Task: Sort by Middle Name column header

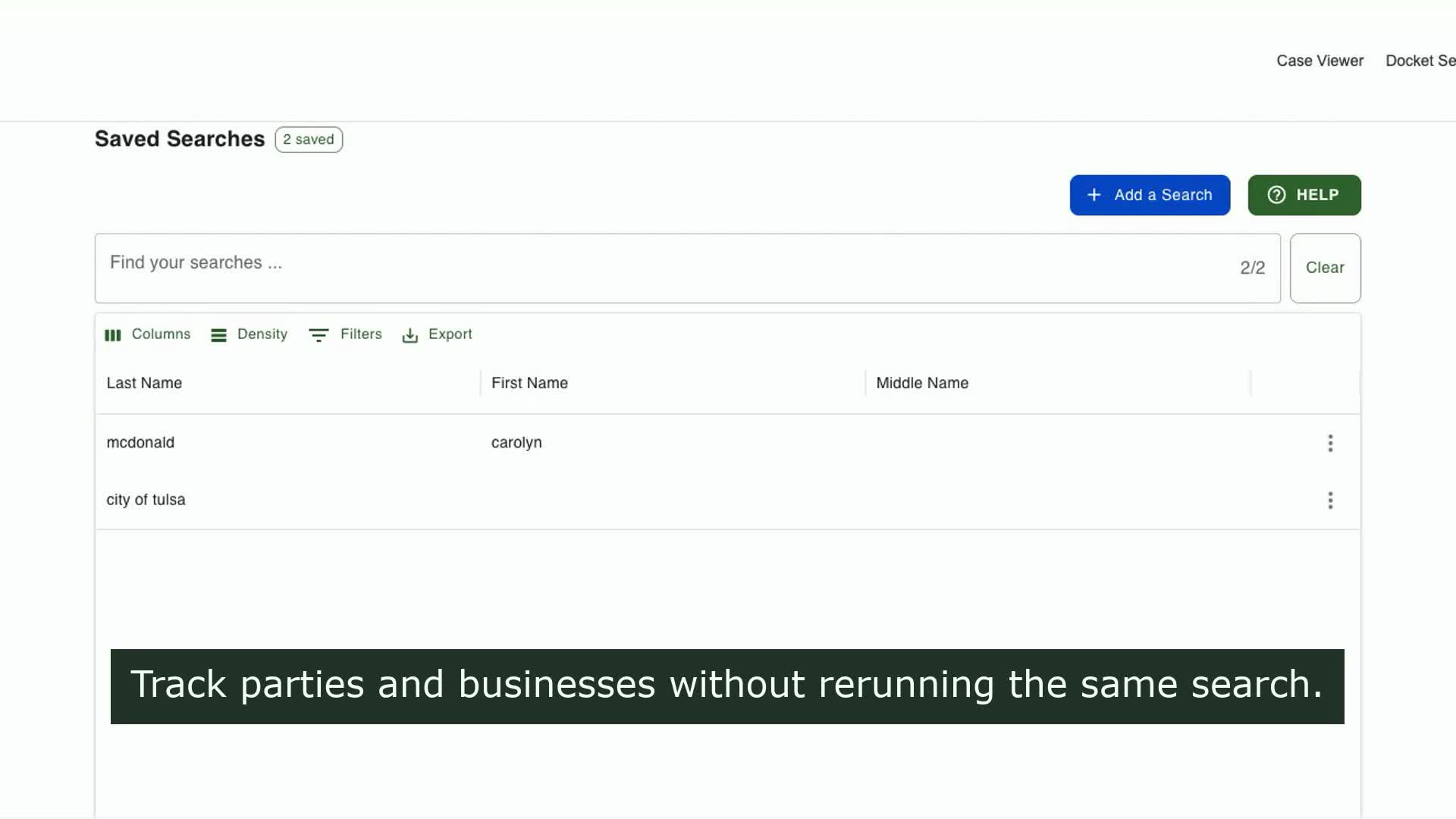Action: tap(922, 383)
